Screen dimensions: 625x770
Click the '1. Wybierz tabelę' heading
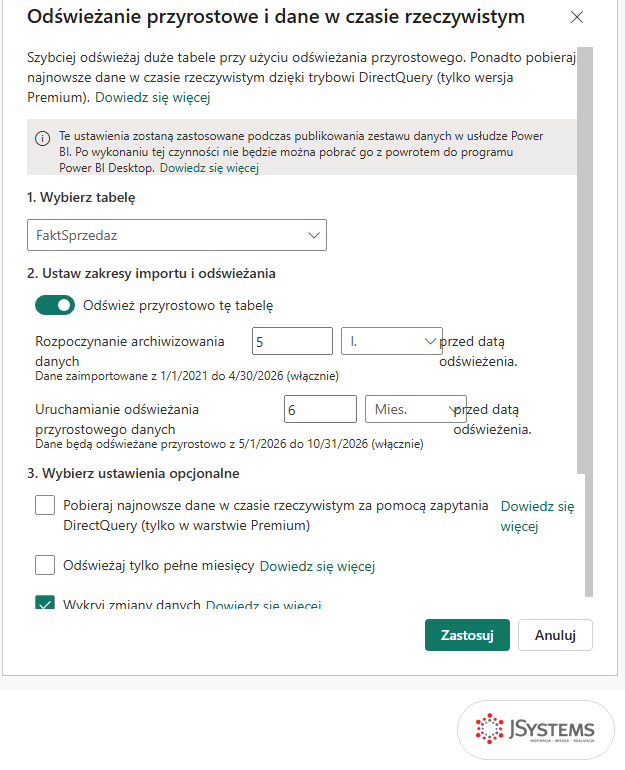pos(81,197)
